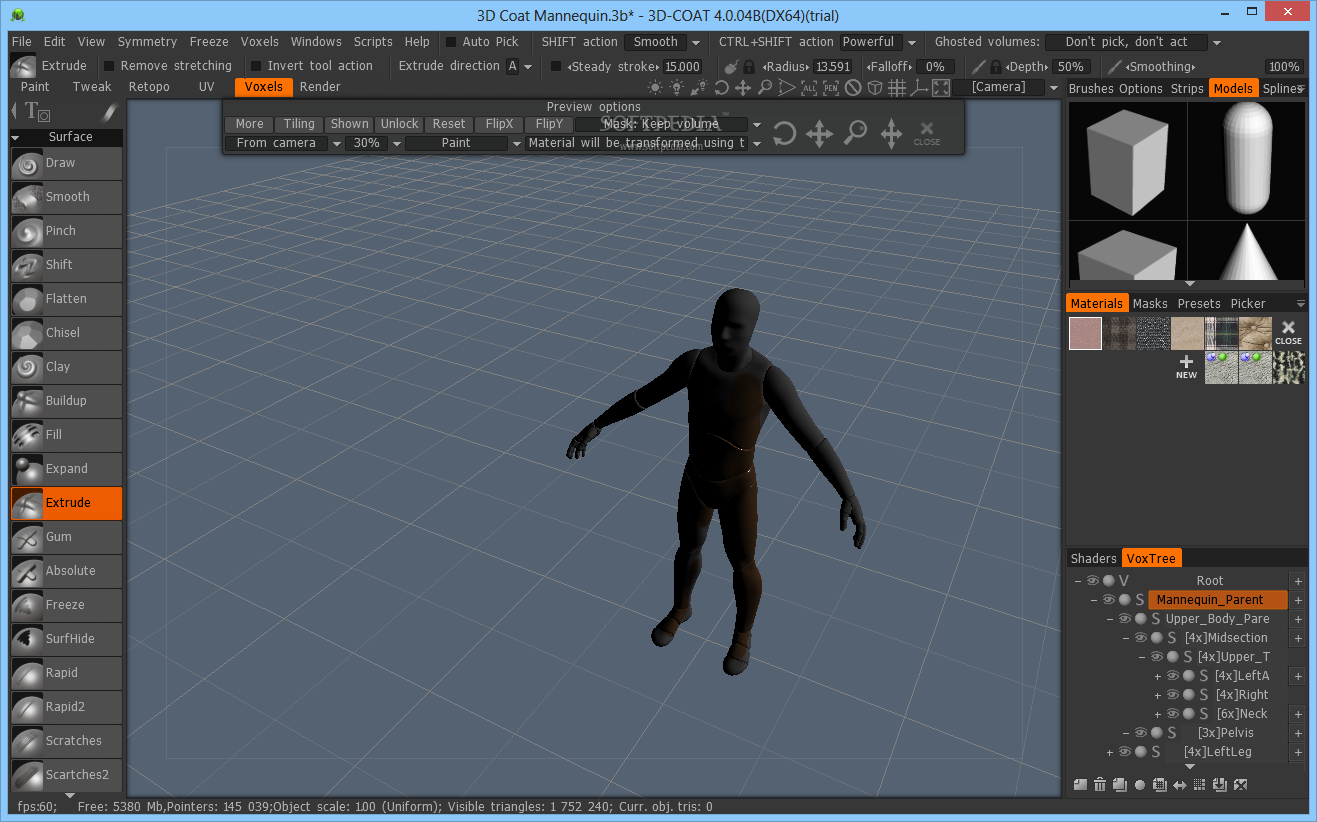This screenshot has width=1317, height=822.
Task: Select the capsule model thumbnail
Action: 1246,158
